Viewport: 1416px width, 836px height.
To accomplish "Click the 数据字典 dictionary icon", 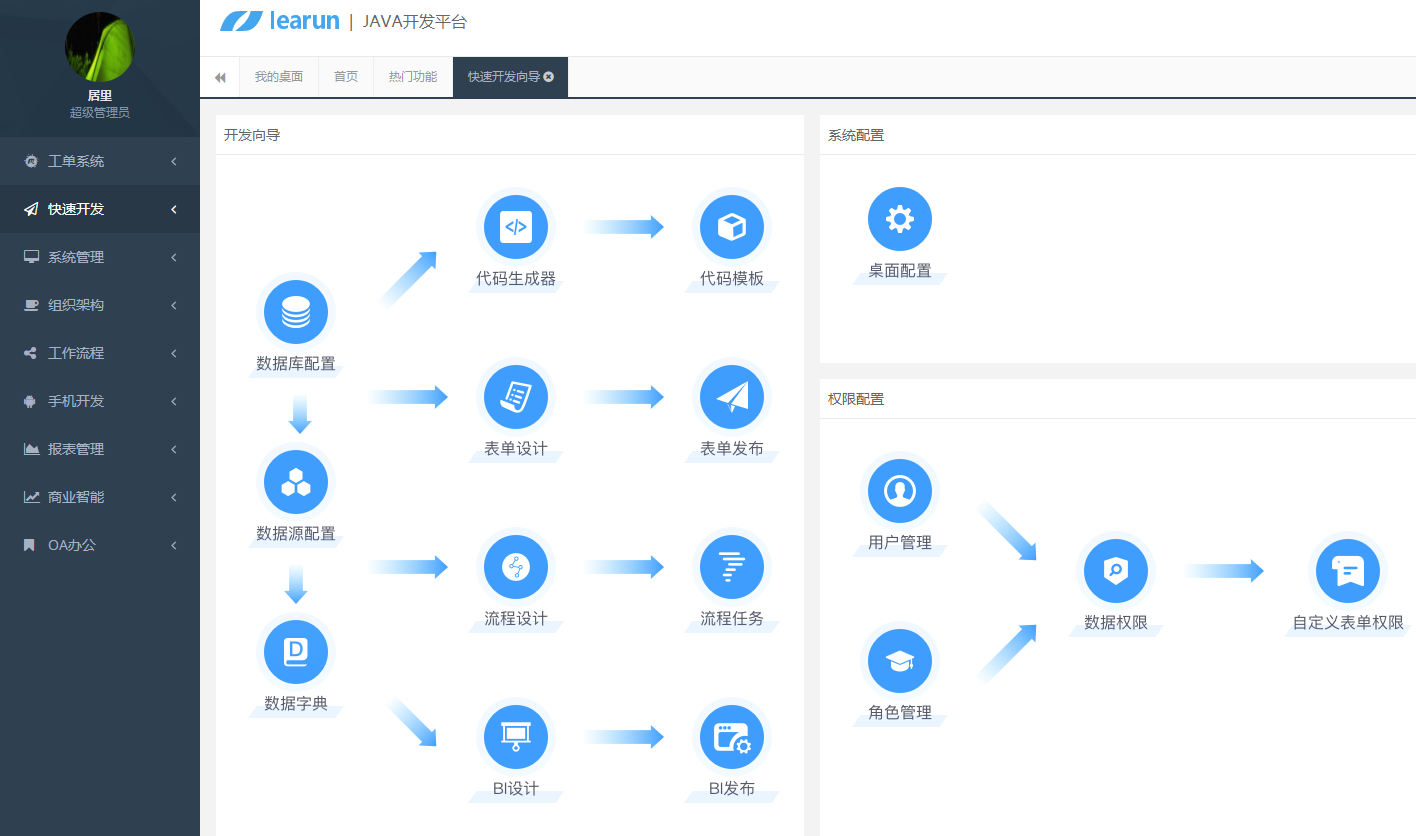I will 296,652.
